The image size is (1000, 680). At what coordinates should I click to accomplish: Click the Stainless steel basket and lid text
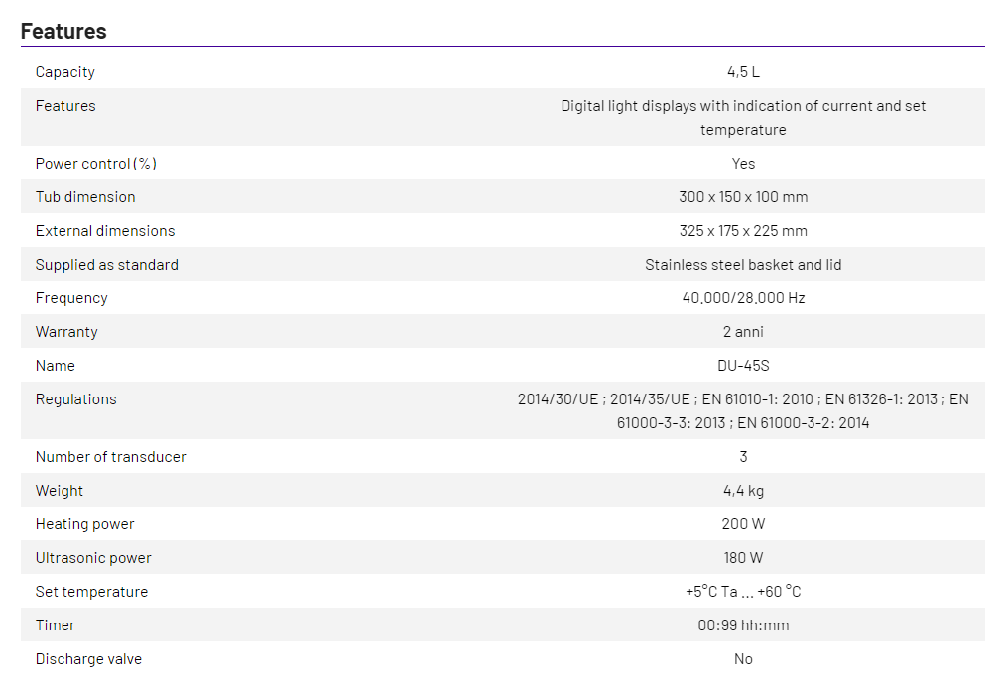pos(743,265)
